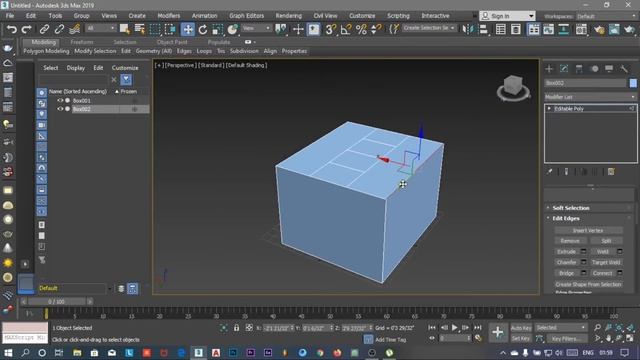Open the Utilities panel wrench icon

pyautogui.click(x=624, y=69)
